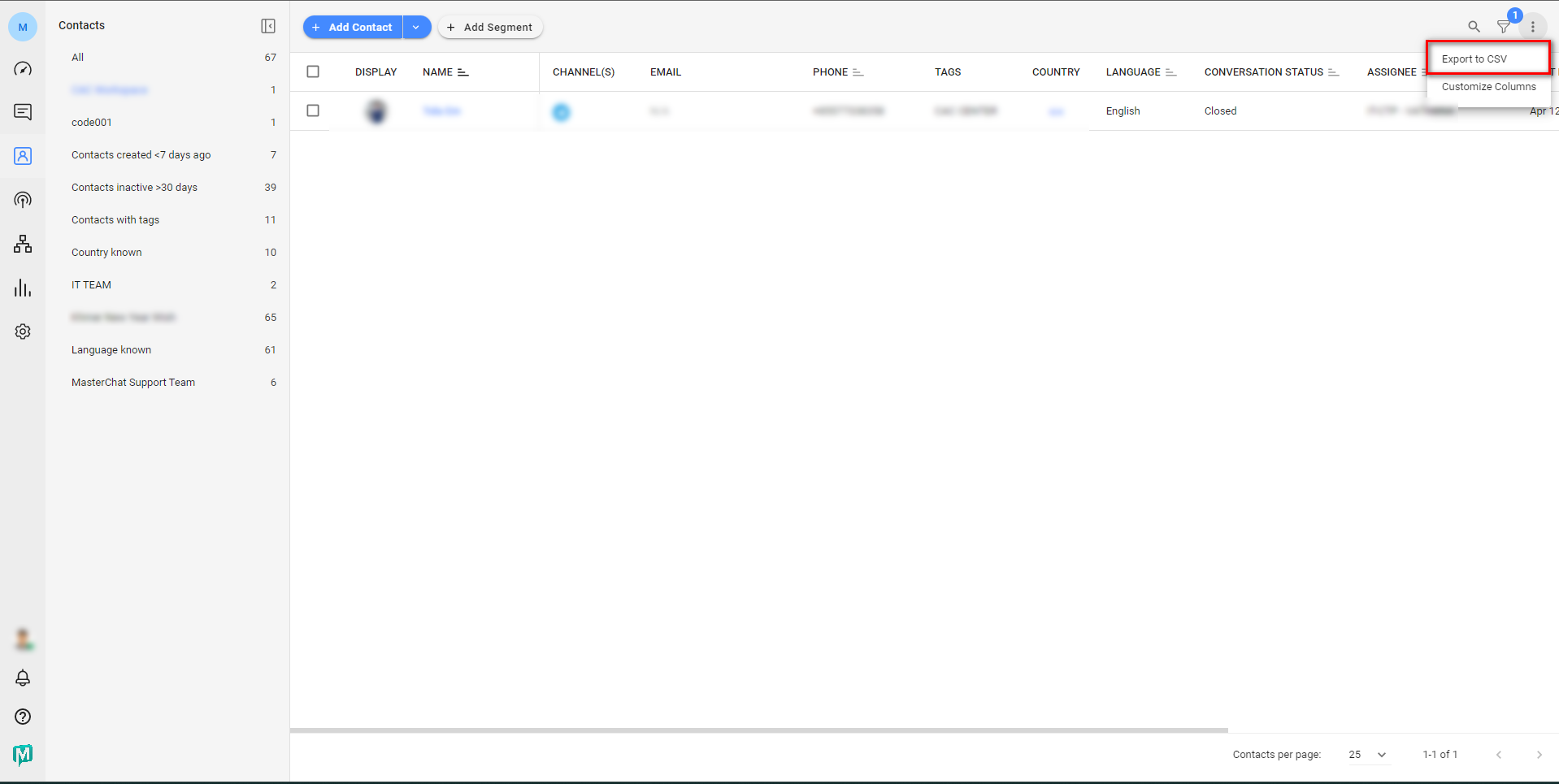Open the Messages chat icon
The height and width of the screenshot is (784, 1559).
click(23, 112)
